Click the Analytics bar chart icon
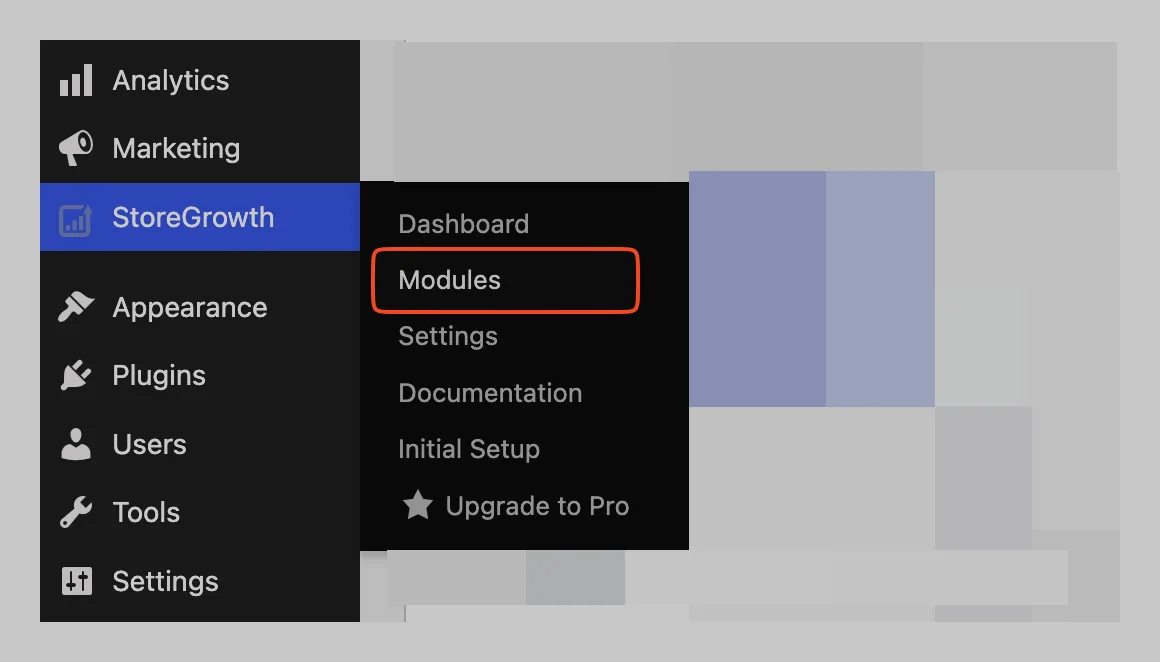 (x=76, y=80)
